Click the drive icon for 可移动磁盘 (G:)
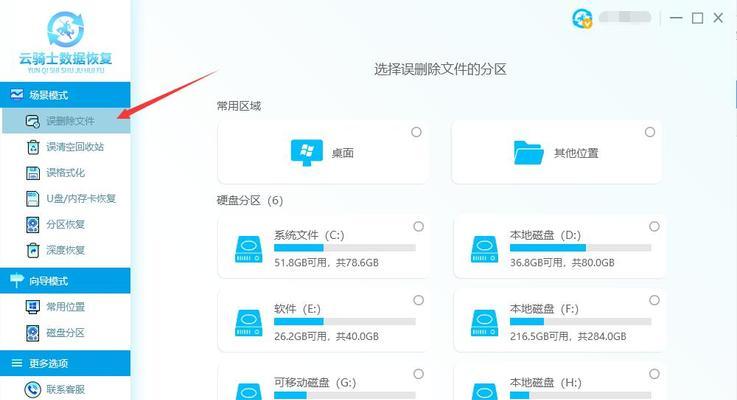The image size is (737, 400). (249, 392)
